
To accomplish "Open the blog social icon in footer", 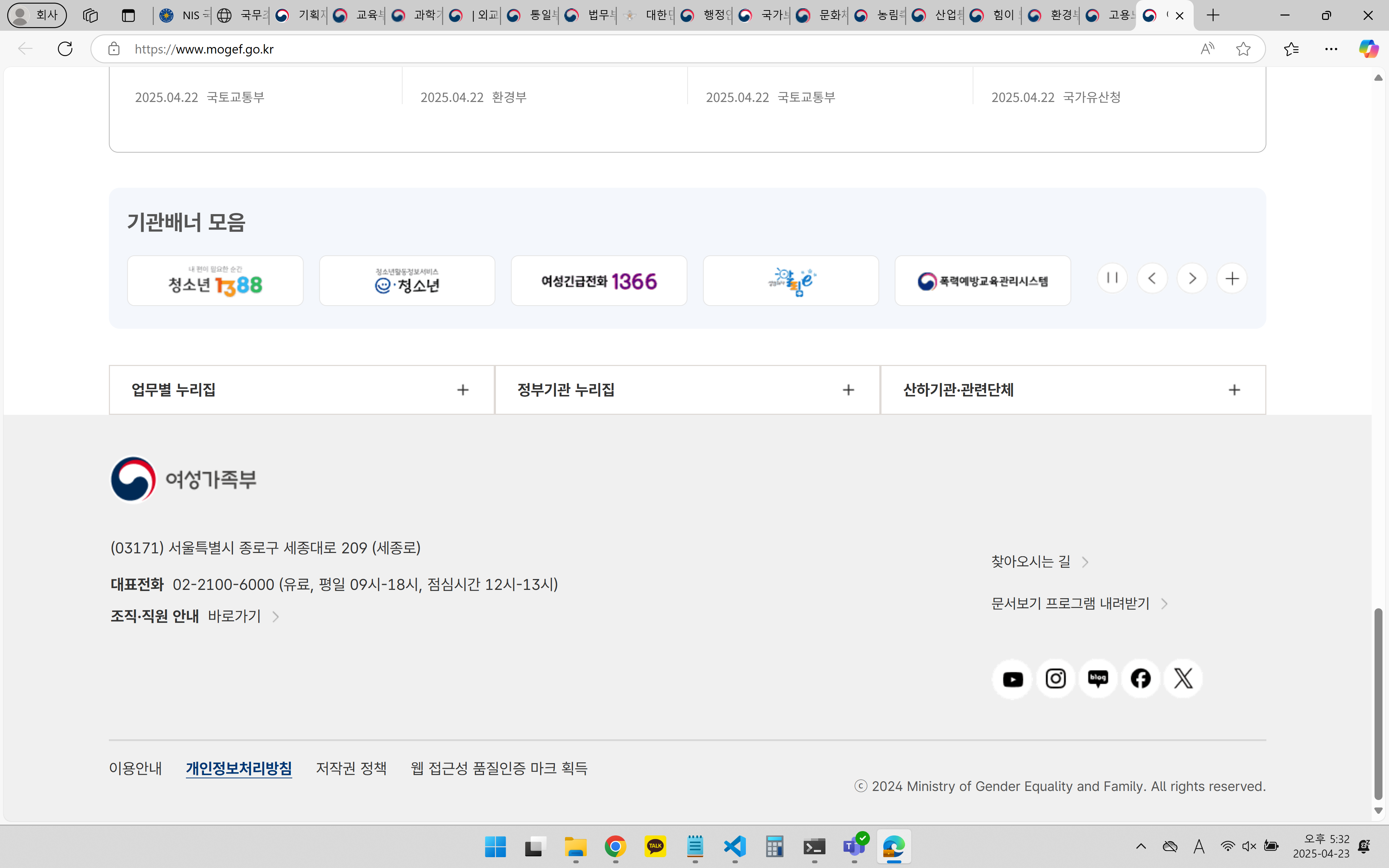I will coord(1098,679).
